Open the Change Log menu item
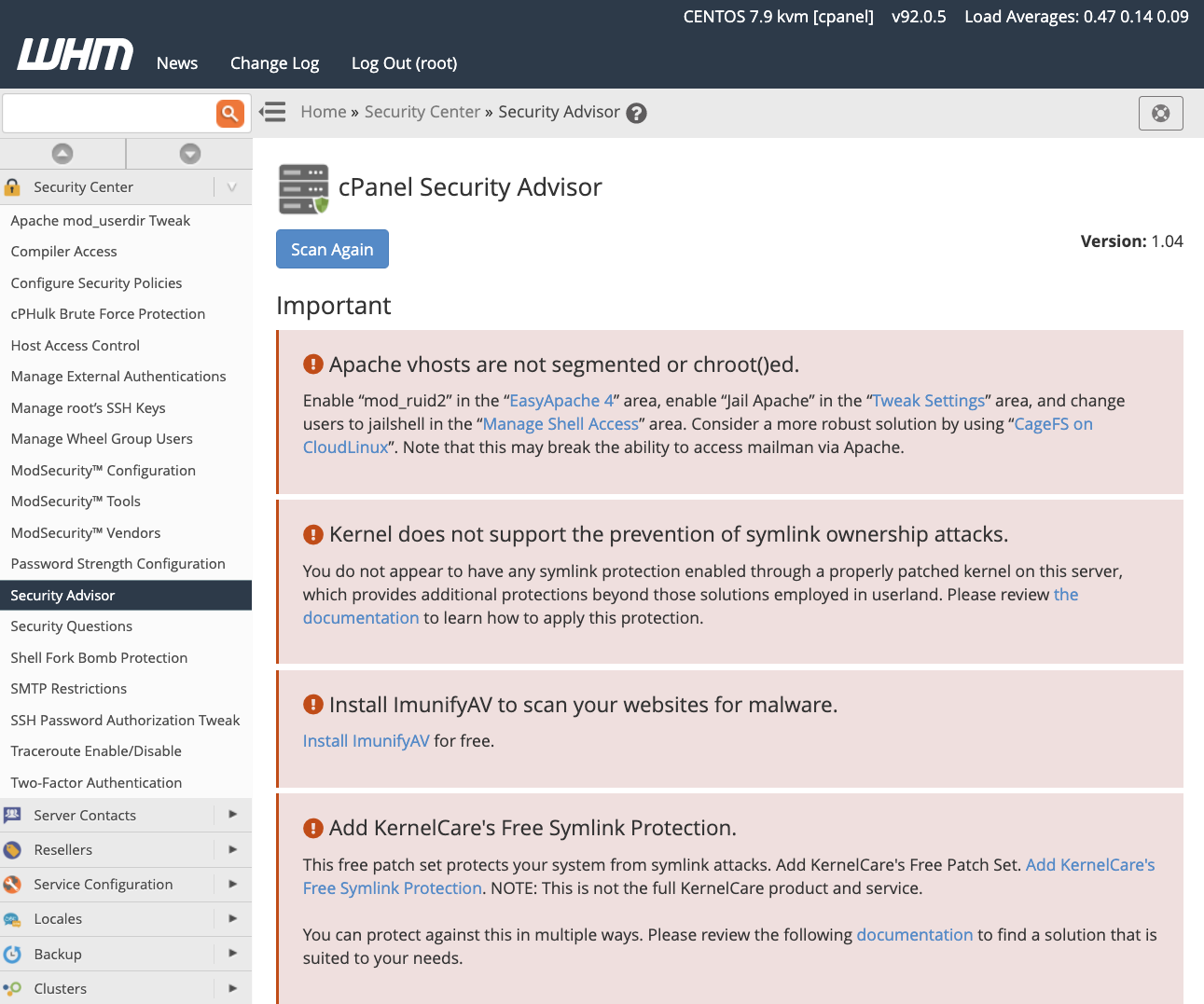The height and width of the screenshot is (1004, 1204). click(274, 62)
